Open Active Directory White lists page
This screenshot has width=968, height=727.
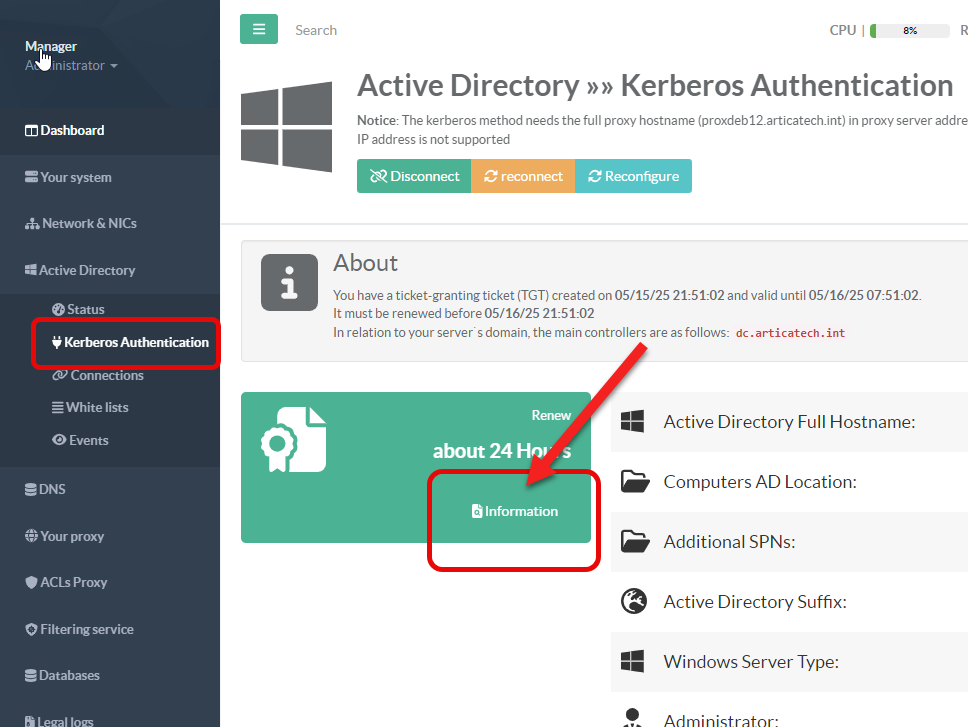pos(96,407)
